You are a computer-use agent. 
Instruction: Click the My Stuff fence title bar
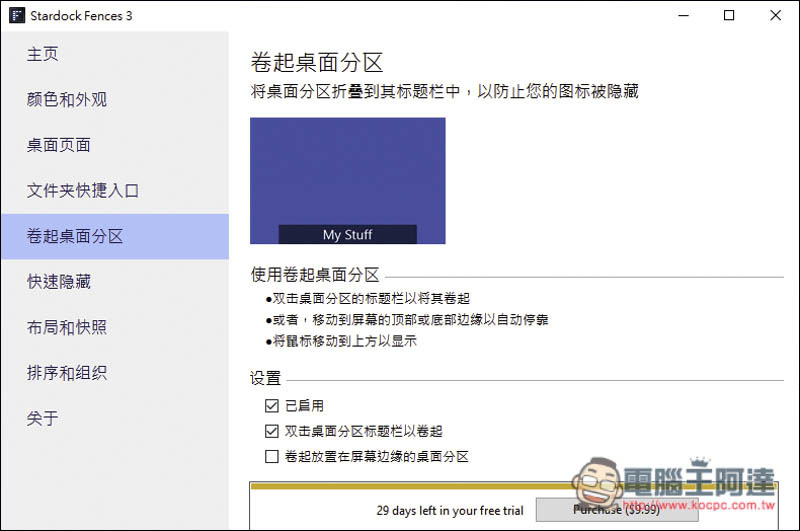347,235
